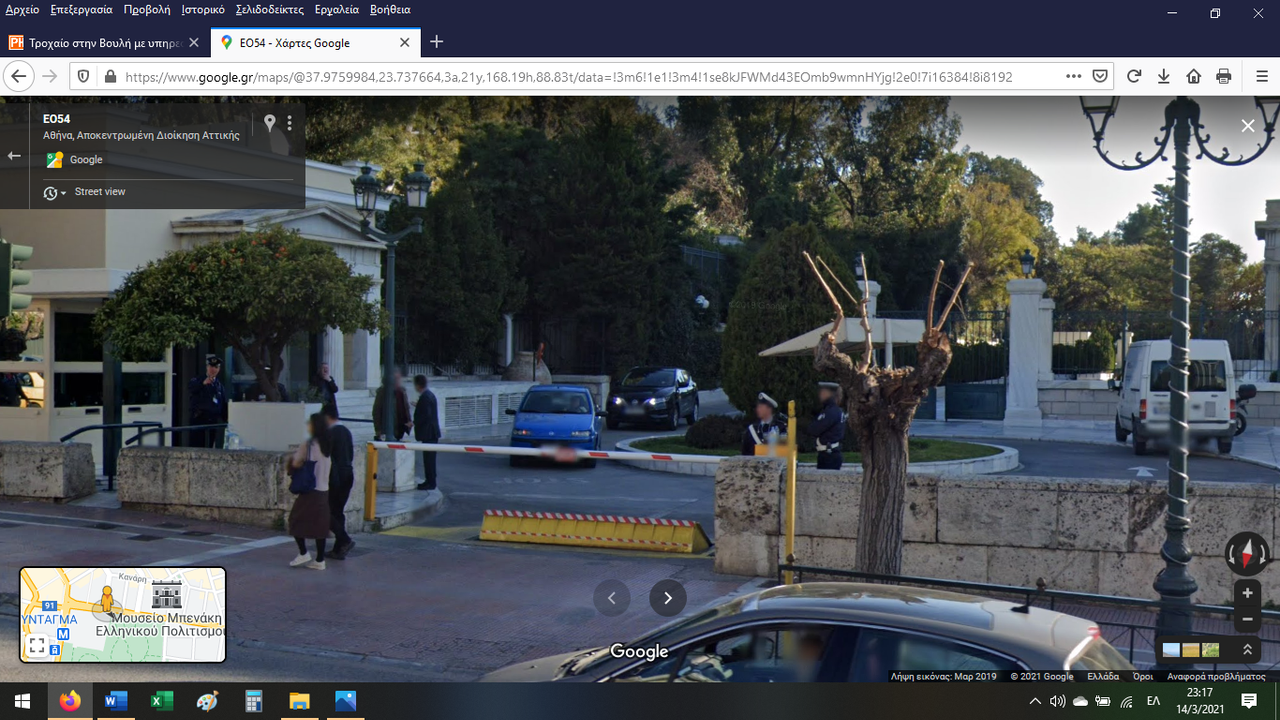Select the second nearby photo thumbnail

click(x=1191, y=650)
